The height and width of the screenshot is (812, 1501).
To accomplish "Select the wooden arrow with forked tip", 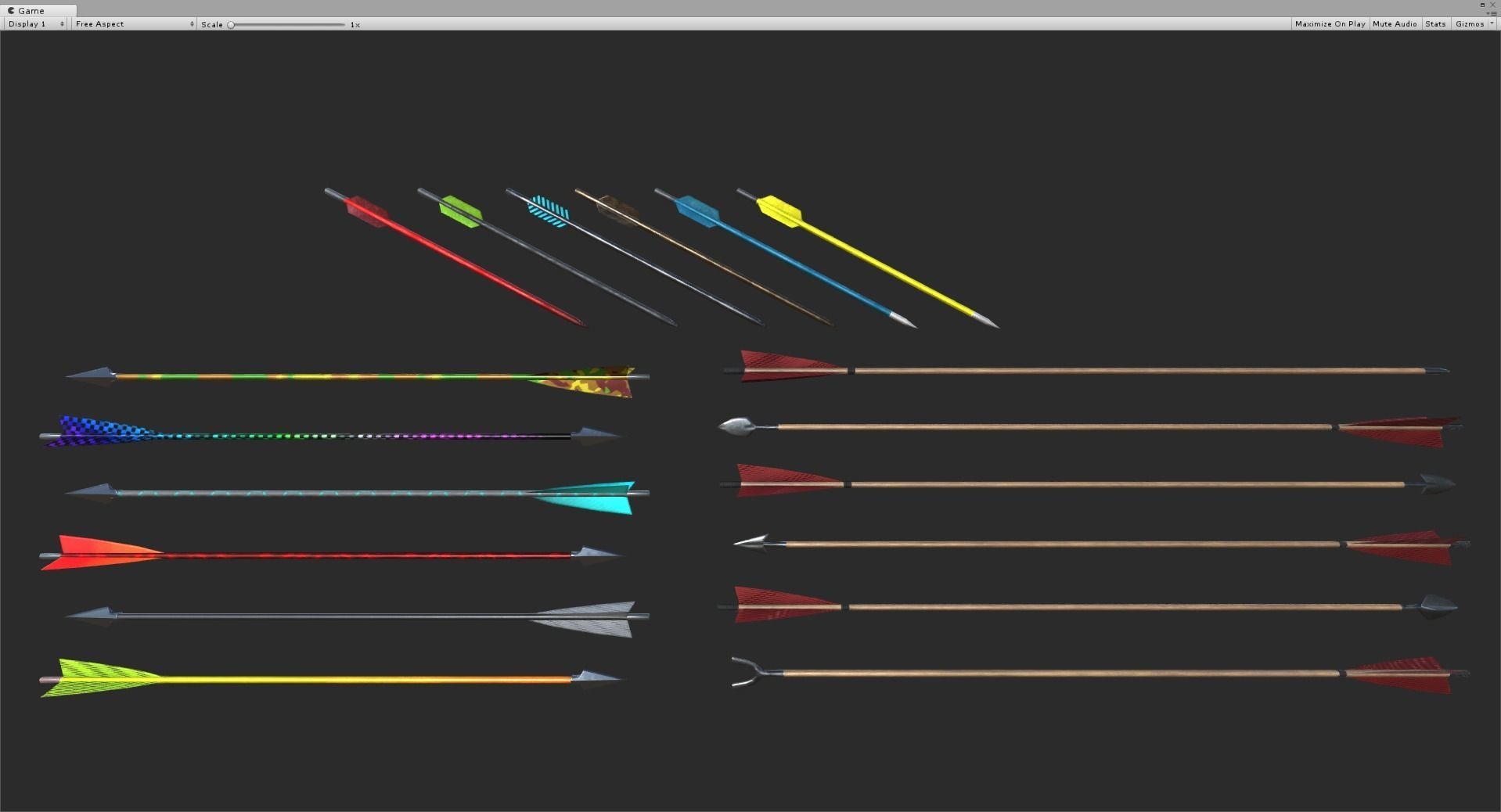I will coord(1096,670).
